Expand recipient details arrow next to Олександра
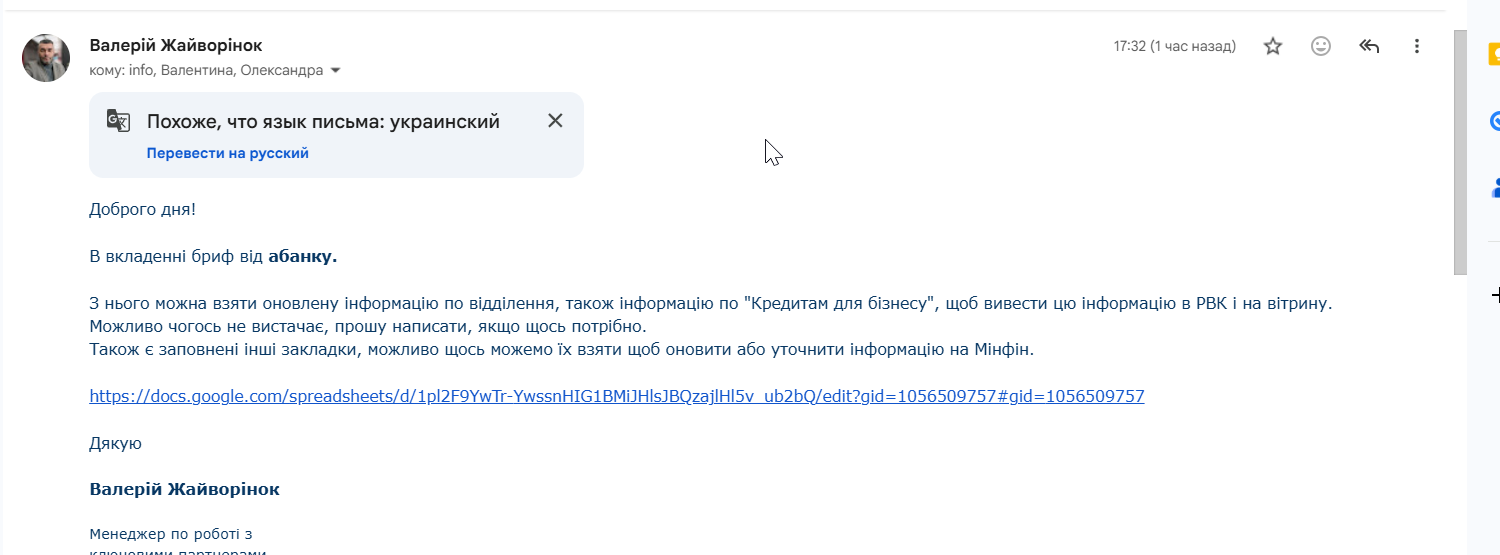Image resolution: width=1500 pixels, height=555 pixels. tap(336, 71)
